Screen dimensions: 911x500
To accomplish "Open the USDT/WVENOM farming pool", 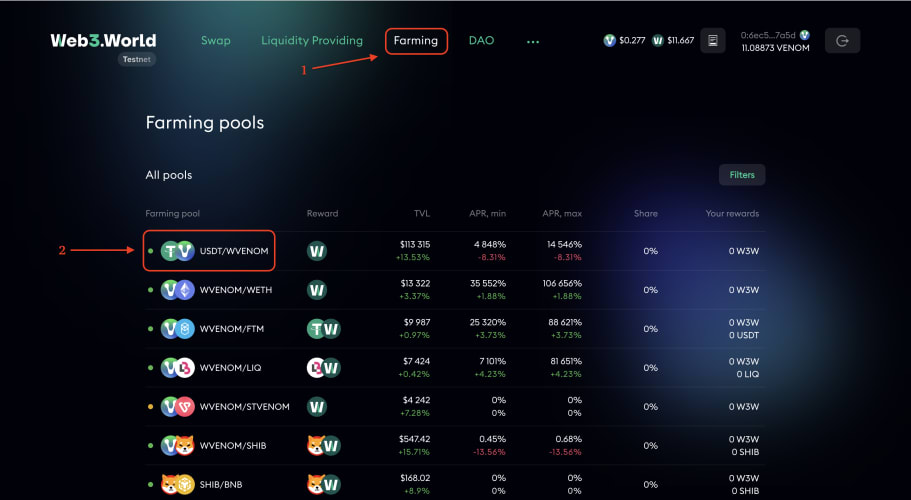I will 455,251.
